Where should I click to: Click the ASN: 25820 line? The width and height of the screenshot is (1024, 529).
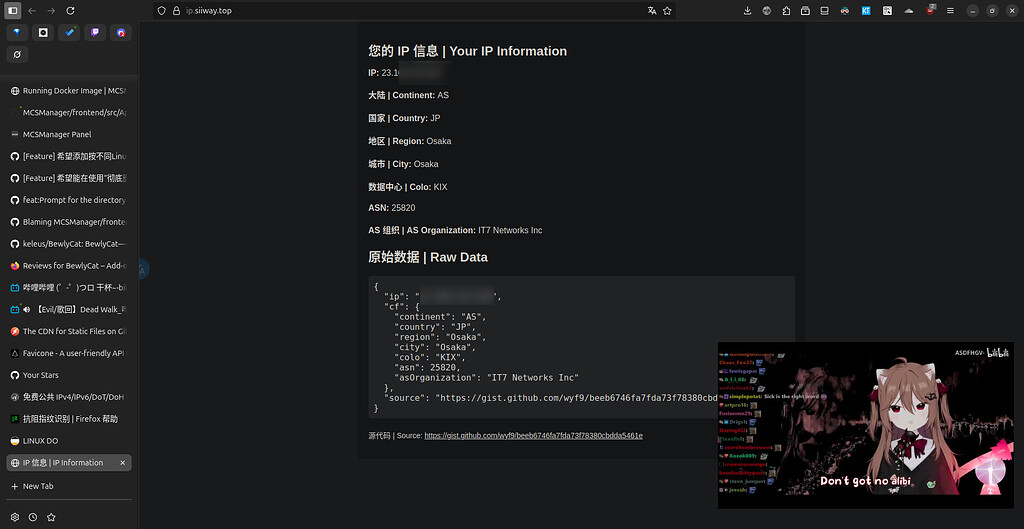(x=392, y=208)
